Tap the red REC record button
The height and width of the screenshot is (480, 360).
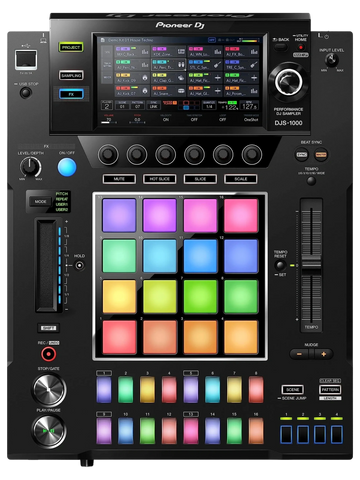pos(49,354)
